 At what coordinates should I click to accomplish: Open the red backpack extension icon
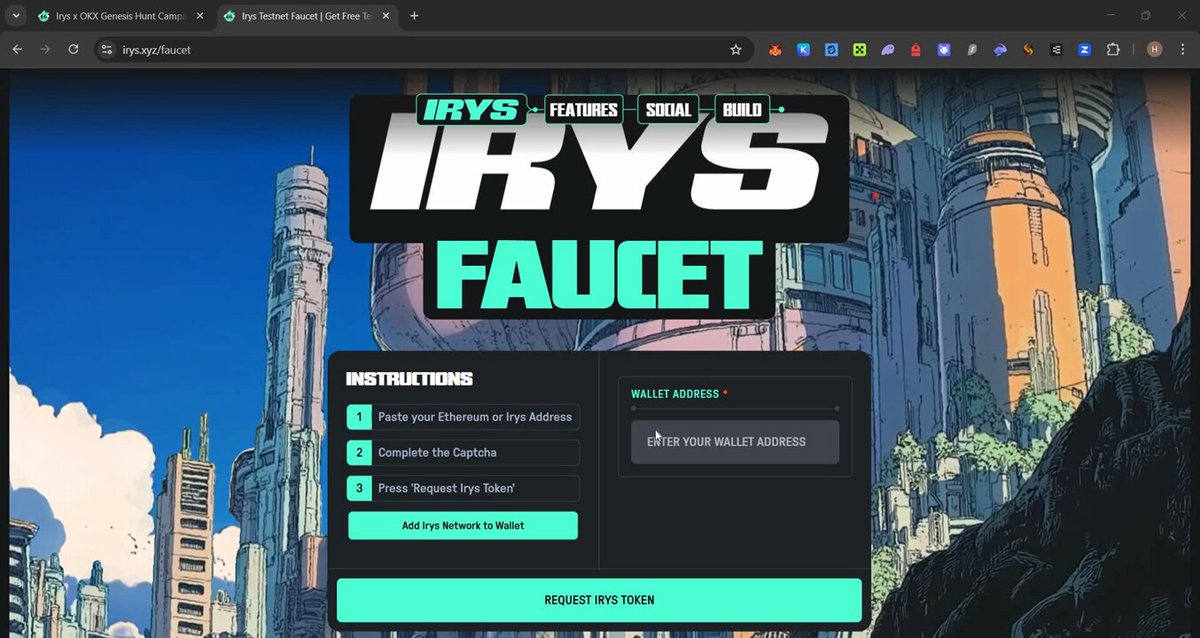915,49
